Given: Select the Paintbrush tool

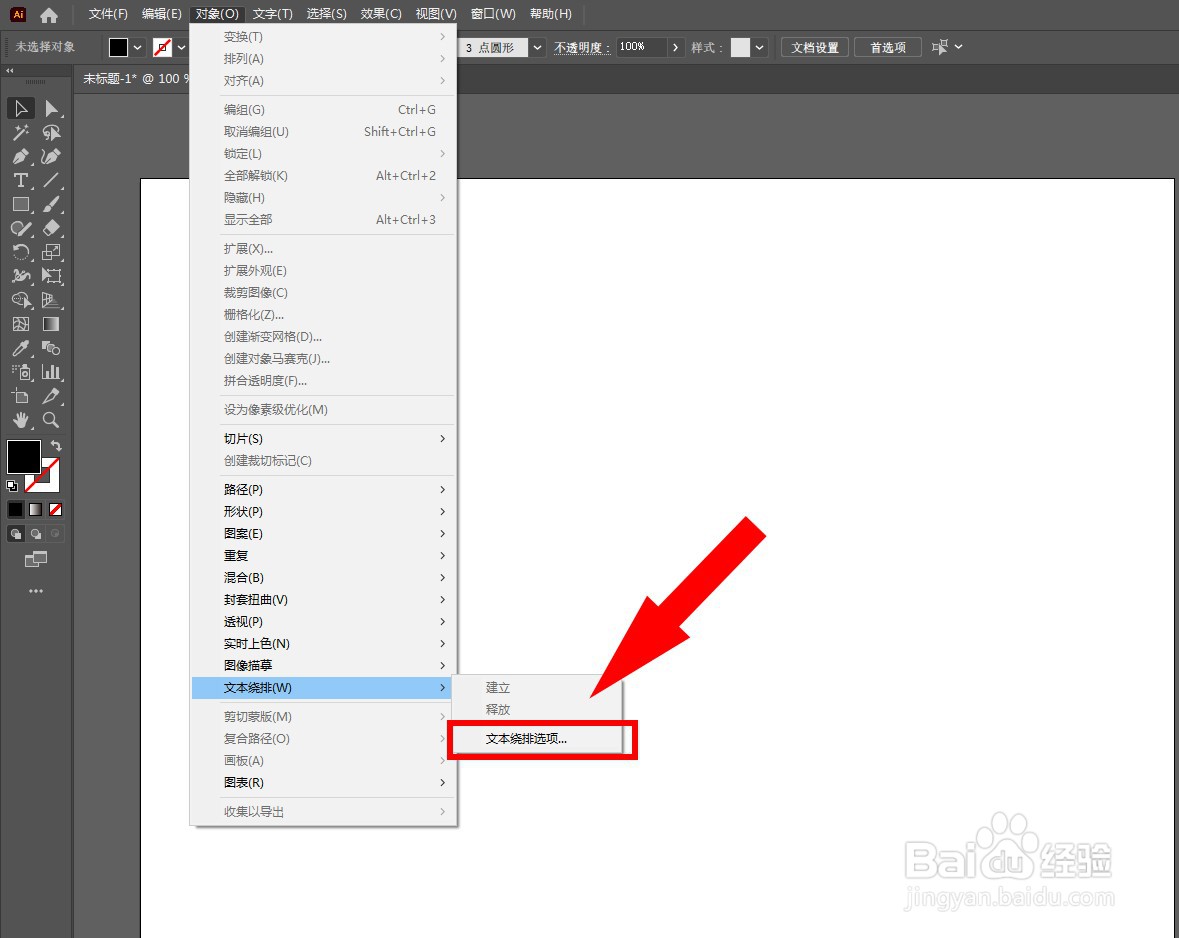Looking at the screenshot, I should click(x=51, y=205).
